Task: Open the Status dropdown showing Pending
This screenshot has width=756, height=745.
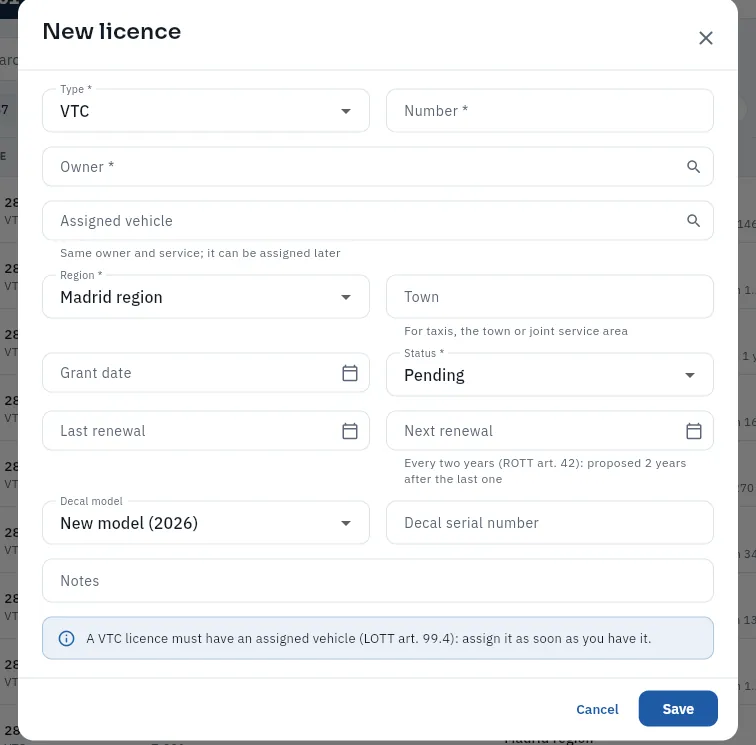Action: pos(550,375)
